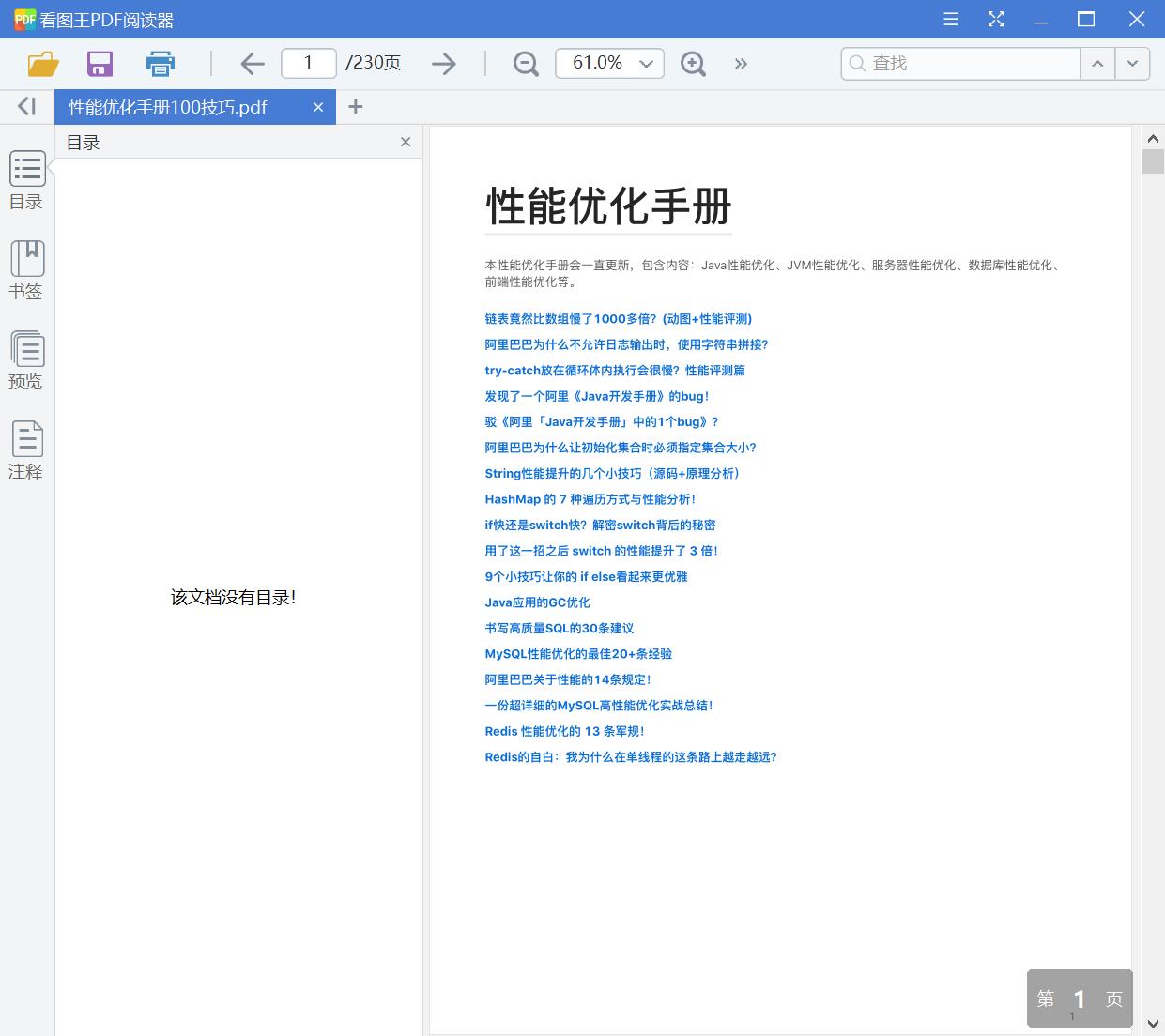This screenshot has width=1165, height=1036.
Task: Open link 一份超详细的MySQL高性能优化实战总结！
Action: pos(599,706)
